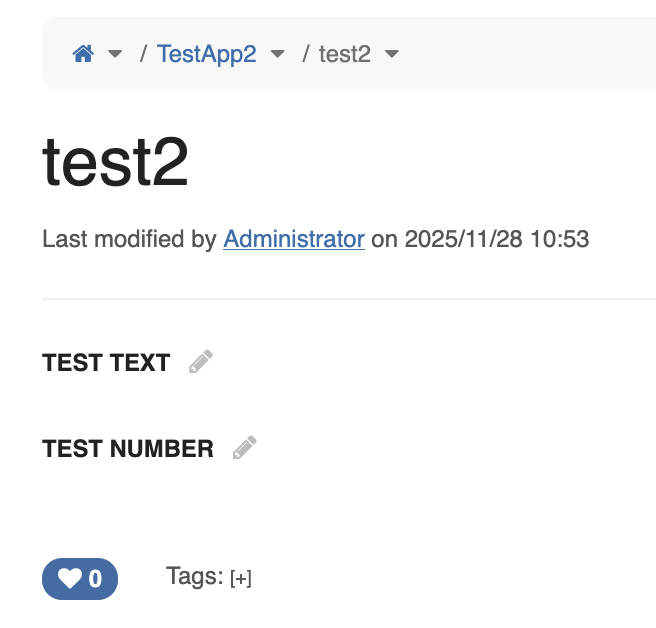Click the Tags label
The image size is (656, 628).
194,576
